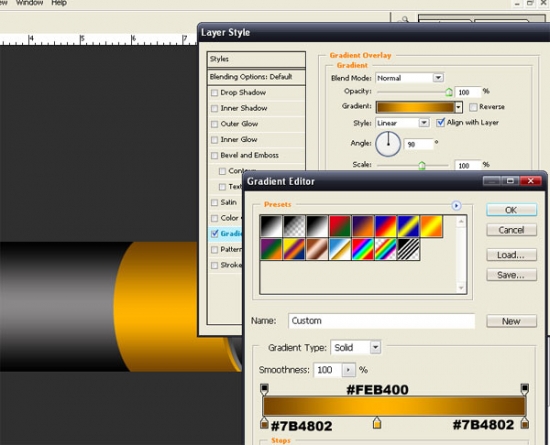Adjust the Opacity slider handle
Image resolution: width=550 pixels, height=445 pixels.
pyautogui.click(x=449, y=92)
